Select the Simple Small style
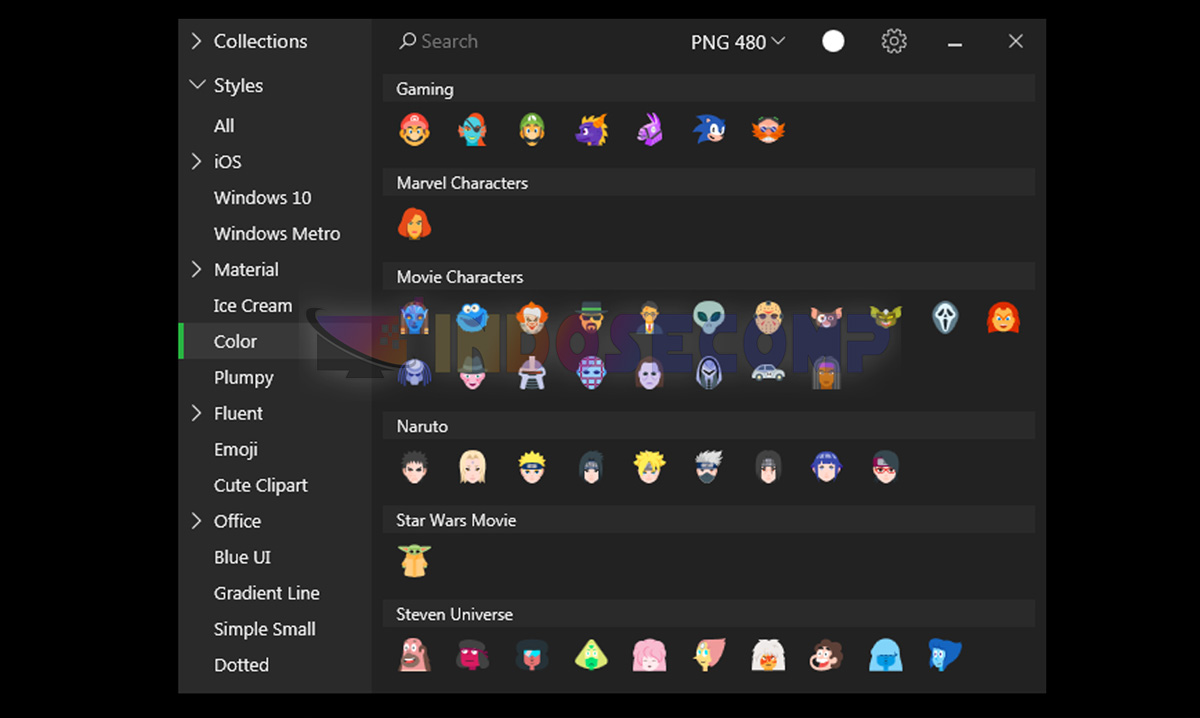Screen dimensions: 1200x718 pos(265,630)
